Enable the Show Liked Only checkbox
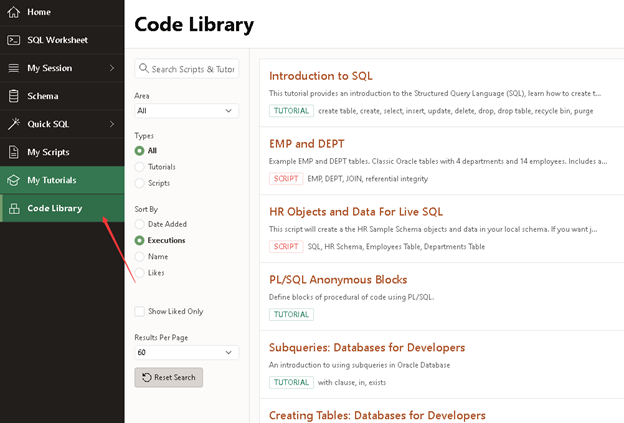Image resolution: width=624 pixels, height=423 pixels. (140, 312)
